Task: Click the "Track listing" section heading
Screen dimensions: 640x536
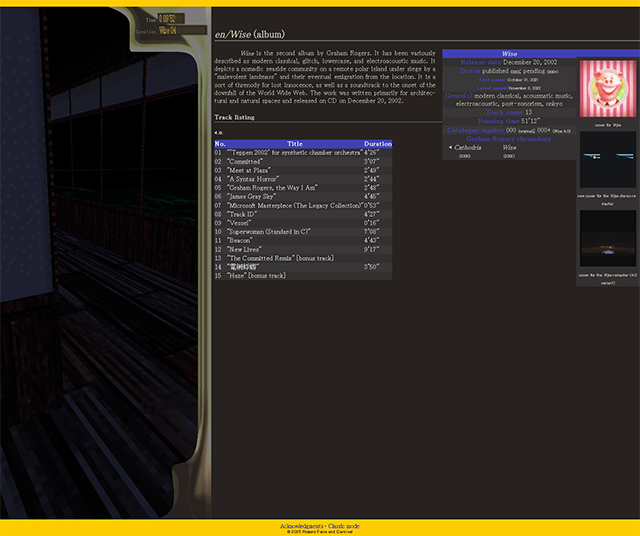Action: [x=238, y=118]
